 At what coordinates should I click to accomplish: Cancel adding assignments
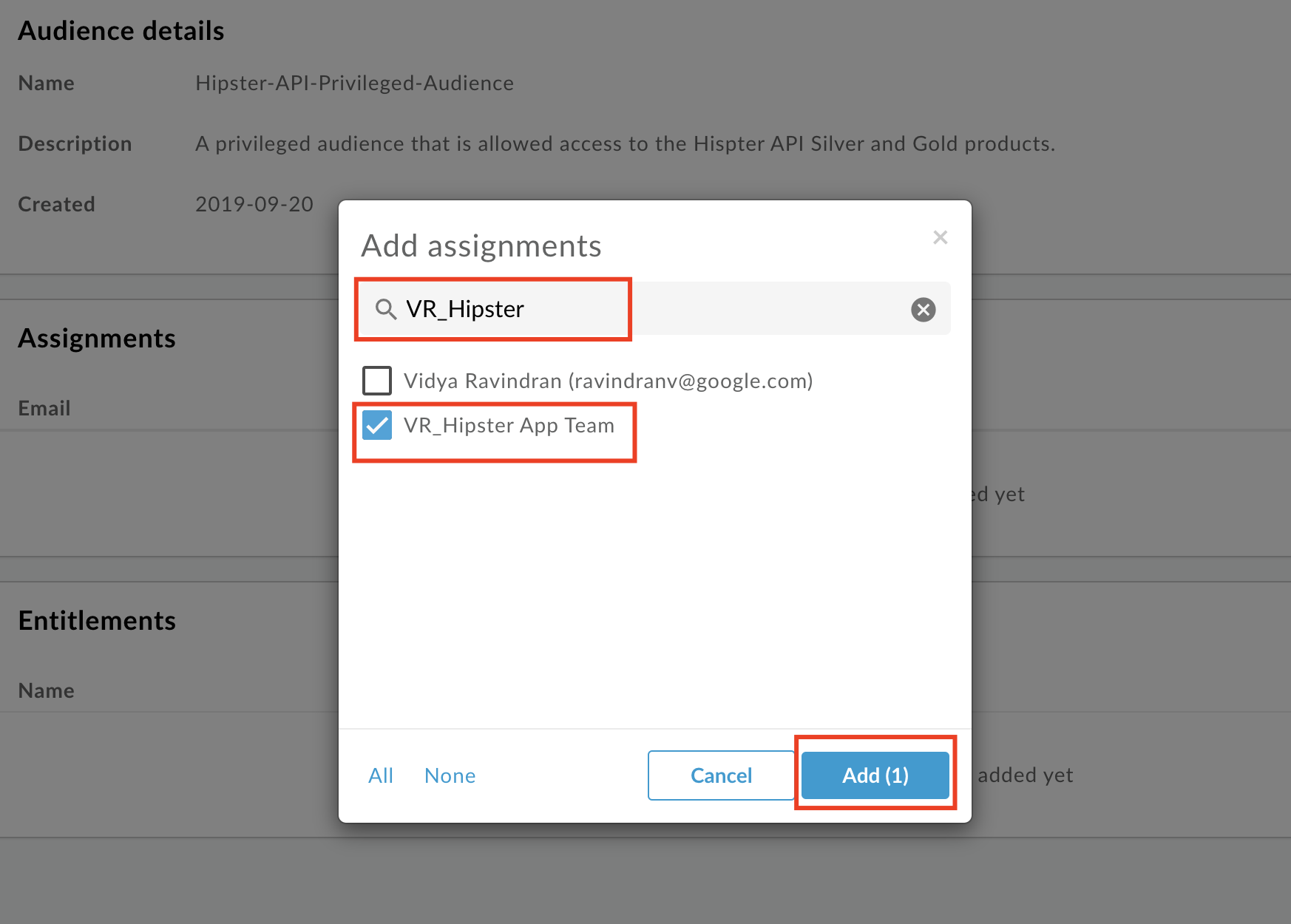click(721, 775)
